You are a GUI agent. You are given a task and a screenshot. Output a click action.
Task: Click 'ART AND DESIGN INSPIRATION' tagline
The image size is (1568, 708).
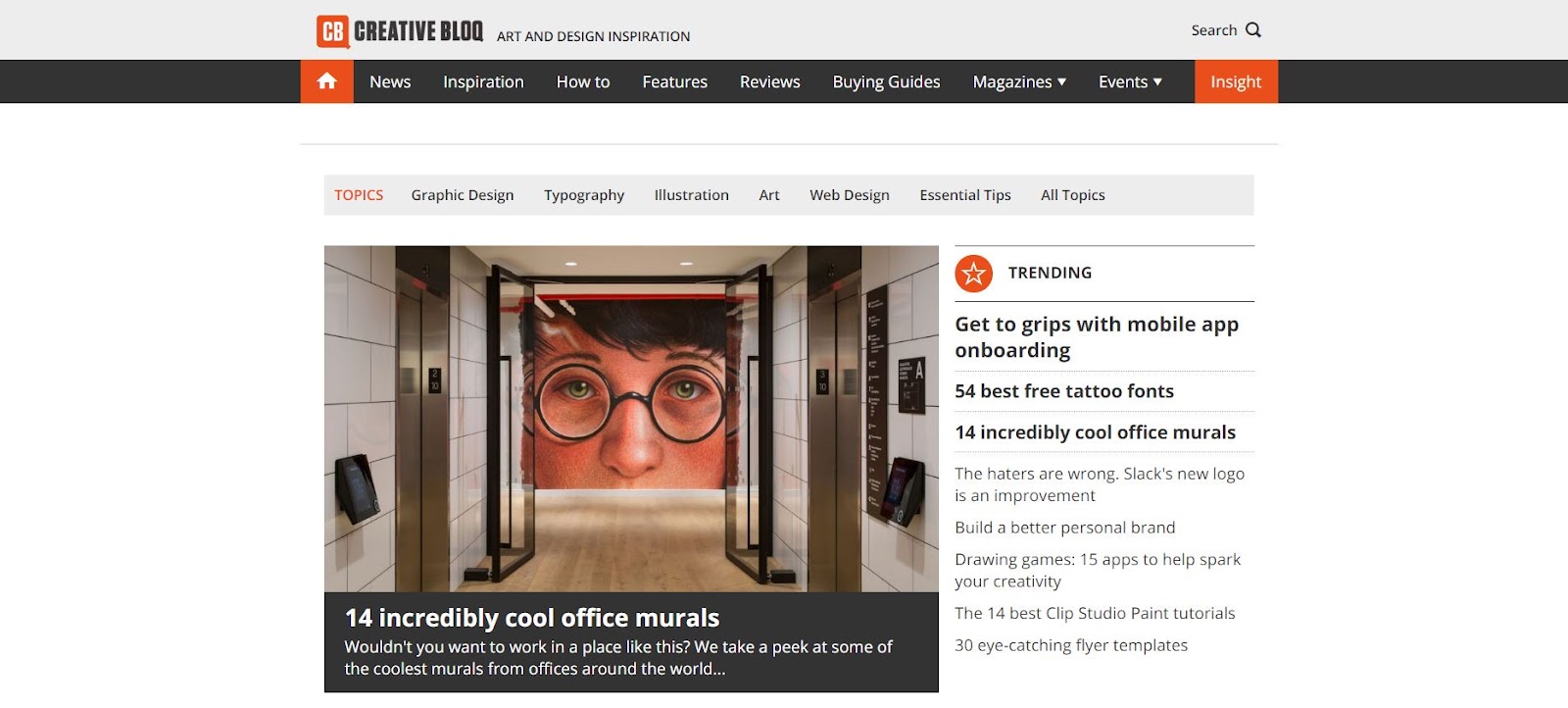pyautogui.click(x=593, y=36)
